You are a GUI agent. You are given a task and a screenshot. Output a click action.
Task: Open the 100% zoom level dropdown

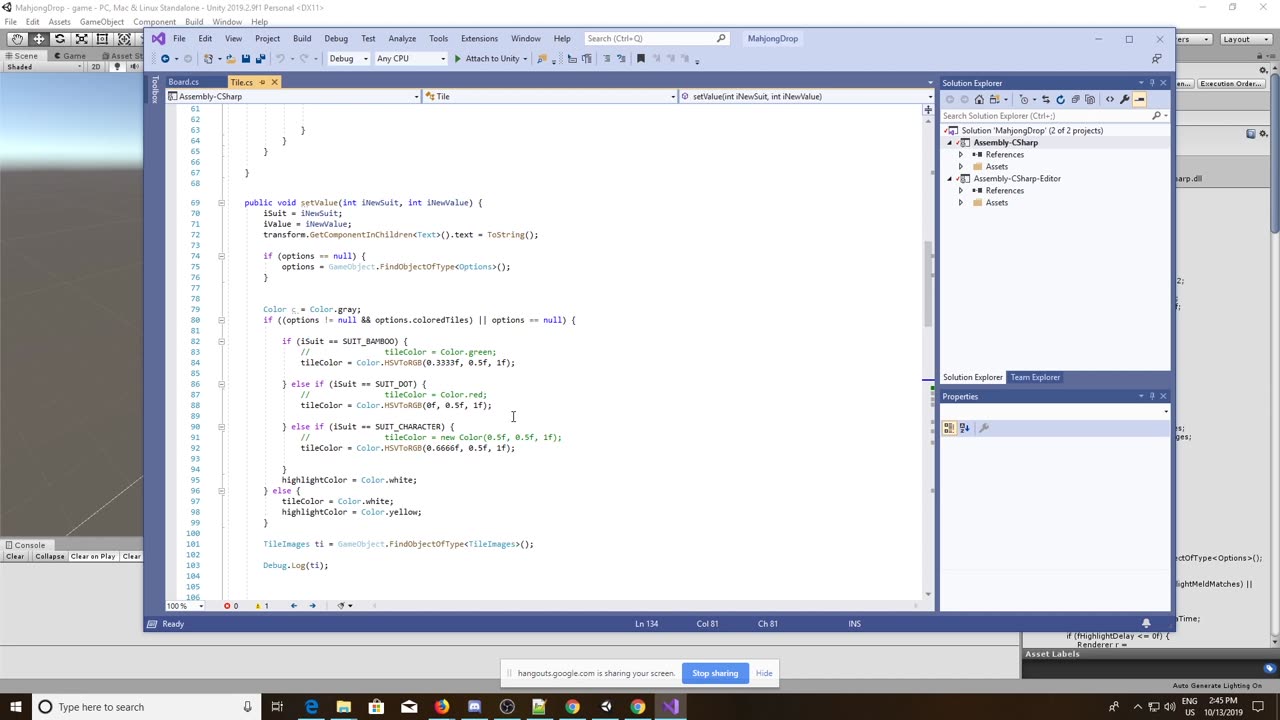(184, 605)
